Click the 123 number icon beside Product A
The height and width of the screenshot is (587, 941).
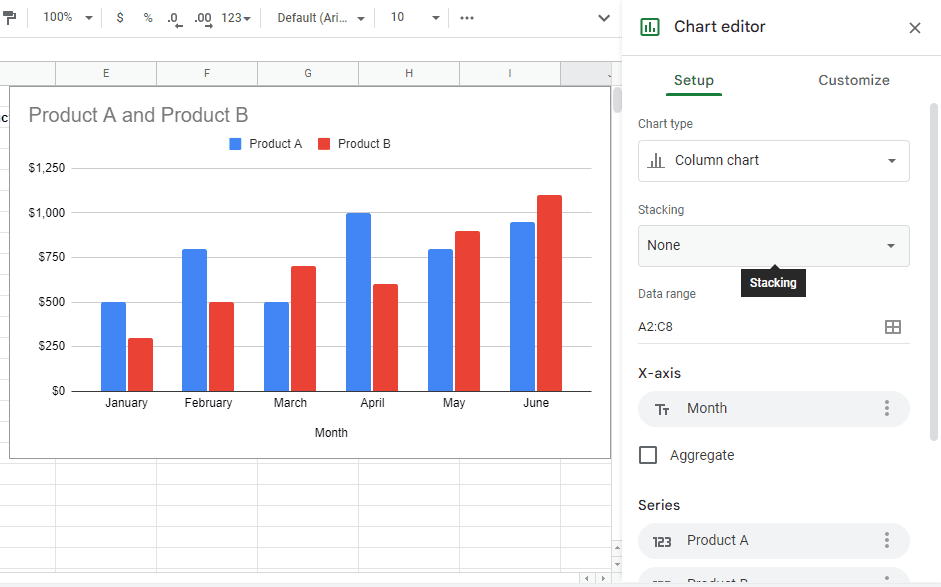662,541
